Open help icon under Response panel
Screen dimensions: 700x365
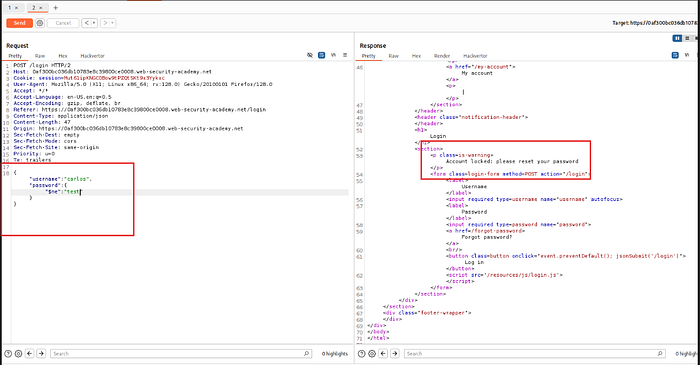coord(361,353)
